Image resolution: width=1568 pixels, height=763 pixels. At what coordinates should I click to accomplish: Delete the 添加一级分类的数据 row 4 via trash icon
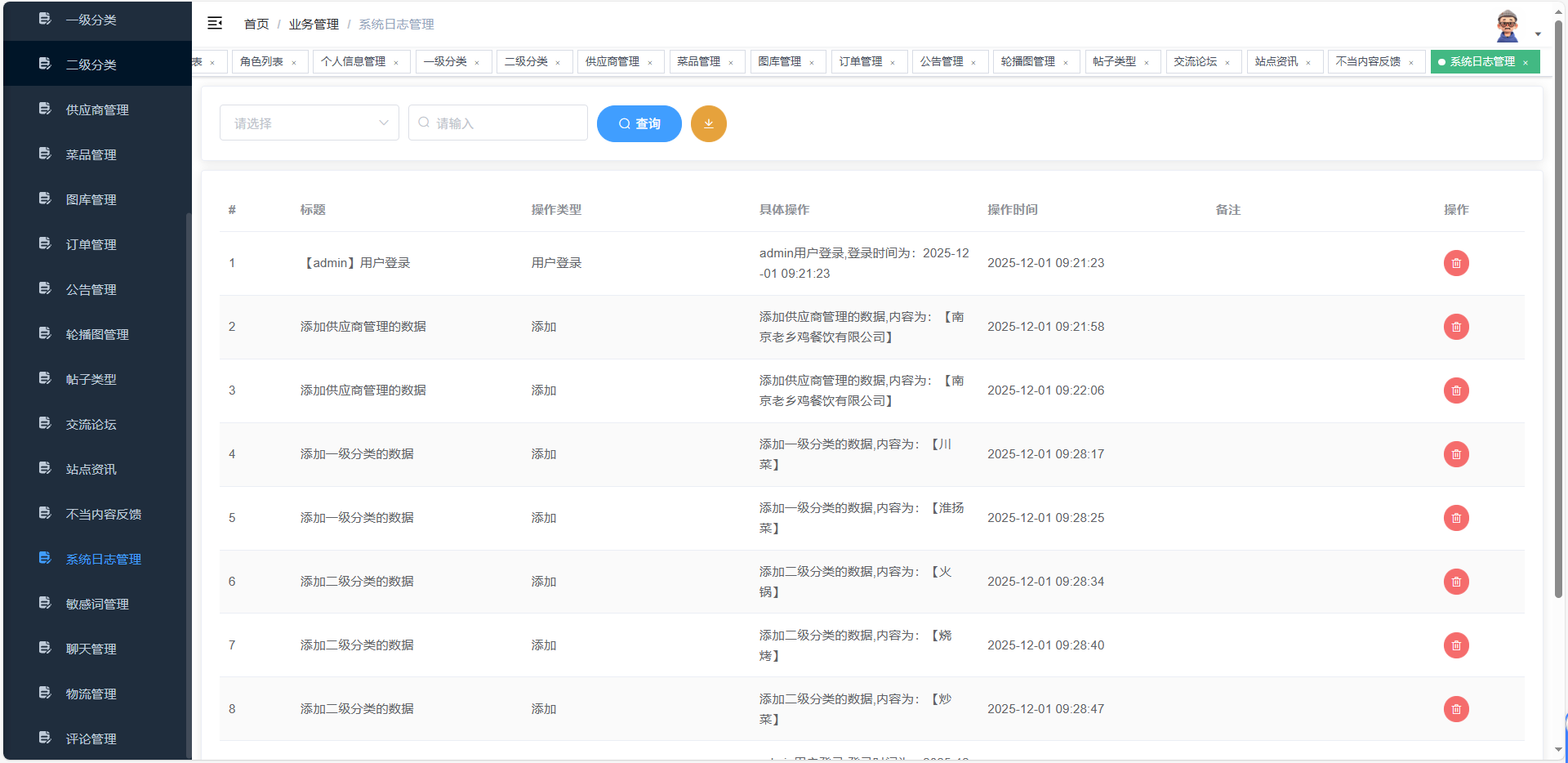(x=1456, y=454)
